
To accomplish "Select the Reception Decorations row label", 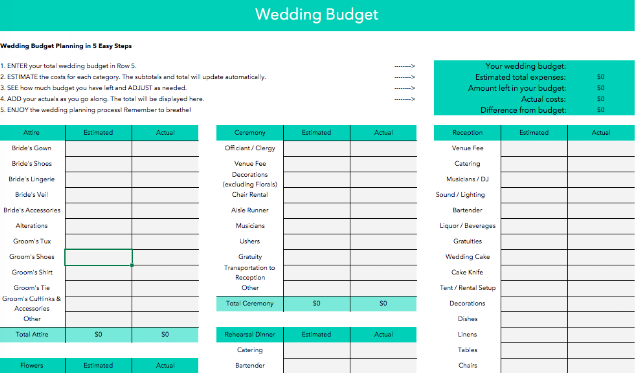I will point(467,303).
